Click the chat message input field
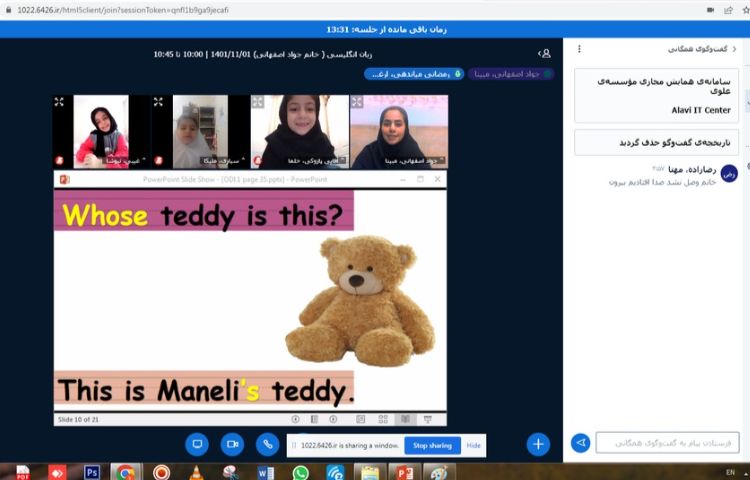This screenshot has height=480, width=750. 667,443
